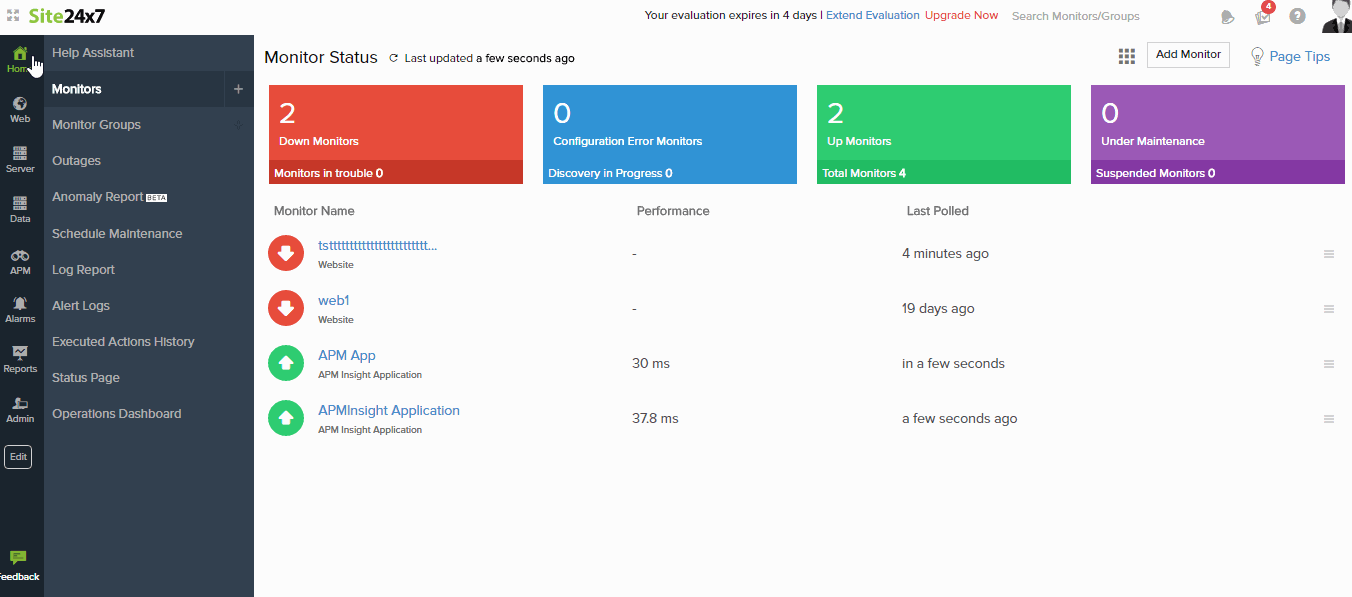The image size is (1352, 597).
Task: Click the Page Tips lightbulb
Action: pos(1257,57)
